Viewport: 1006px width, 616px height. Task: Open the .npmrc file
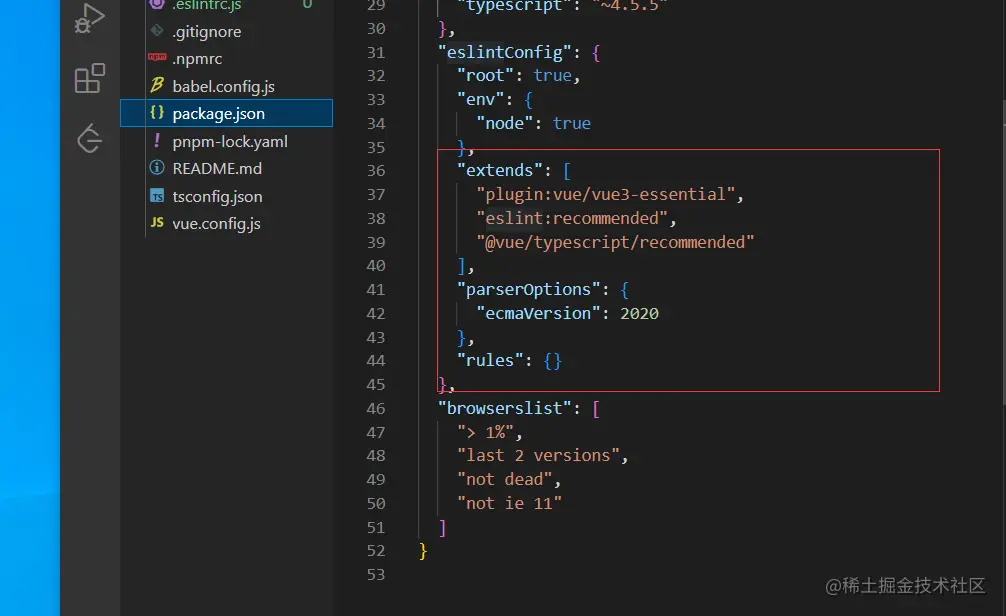click(x=197, y=58)
